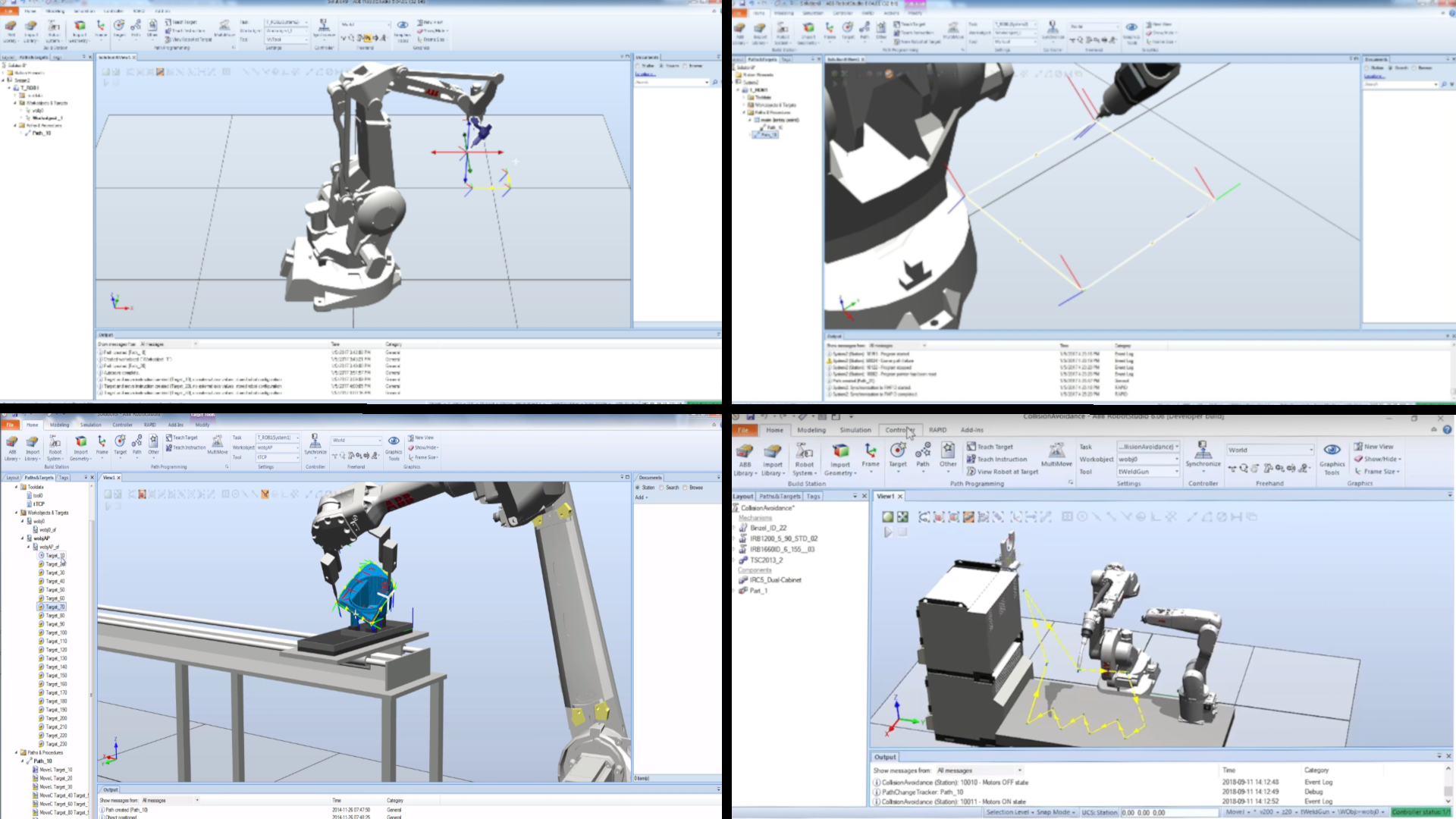Open Graphics Tools in the CollisionAvoidance window

(1332, 450)
